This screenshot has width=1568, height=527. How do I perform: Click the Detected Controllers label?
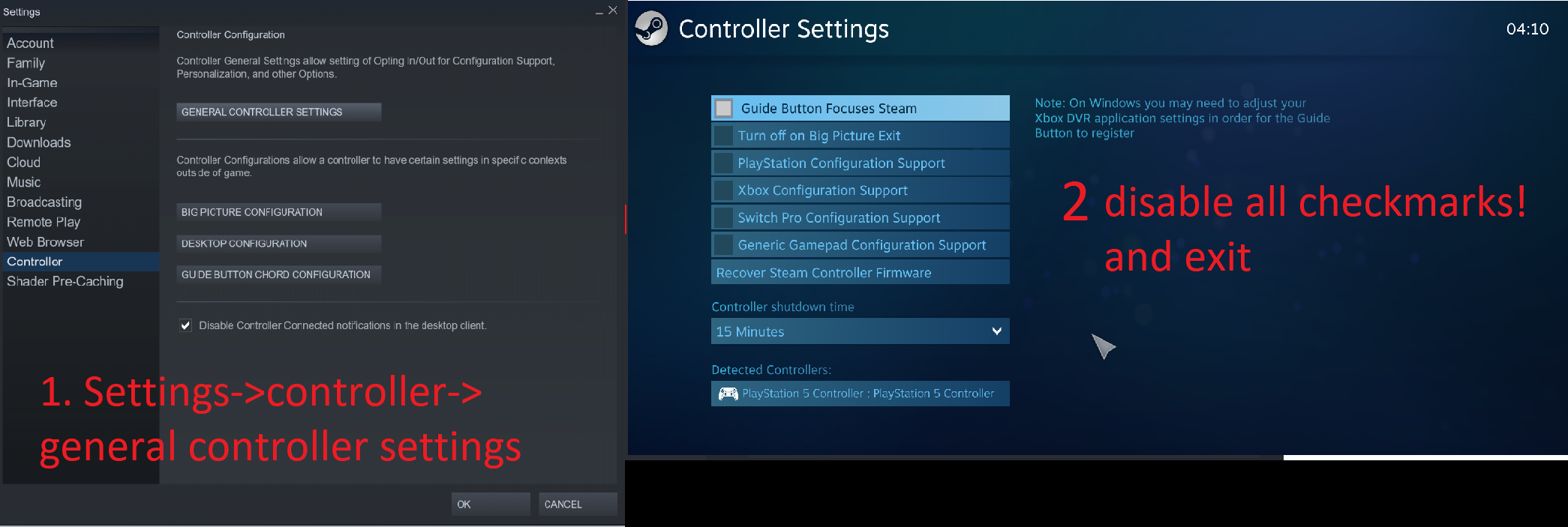coord(771,370)
